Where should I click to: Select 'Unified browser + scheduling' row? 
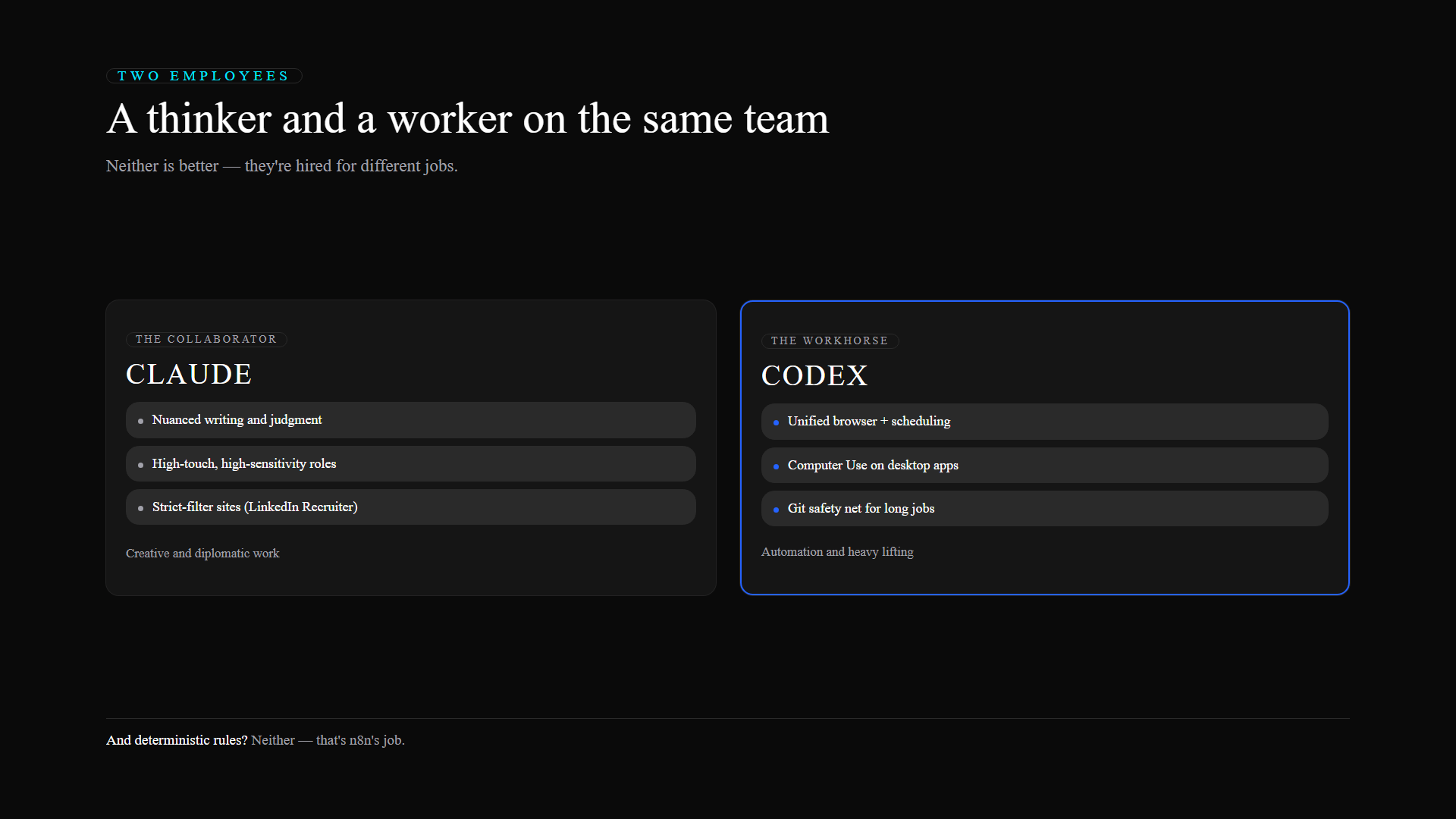click(1045, 422)
